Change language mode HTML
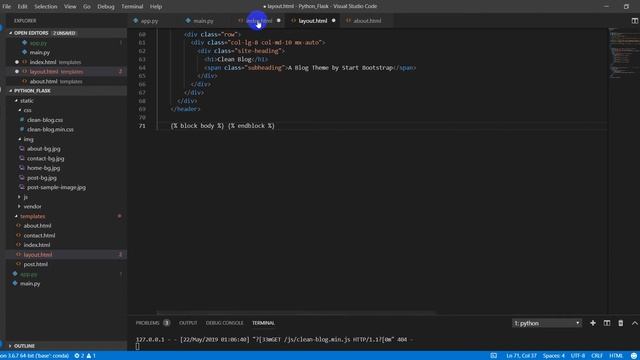 tap(616, 356)
